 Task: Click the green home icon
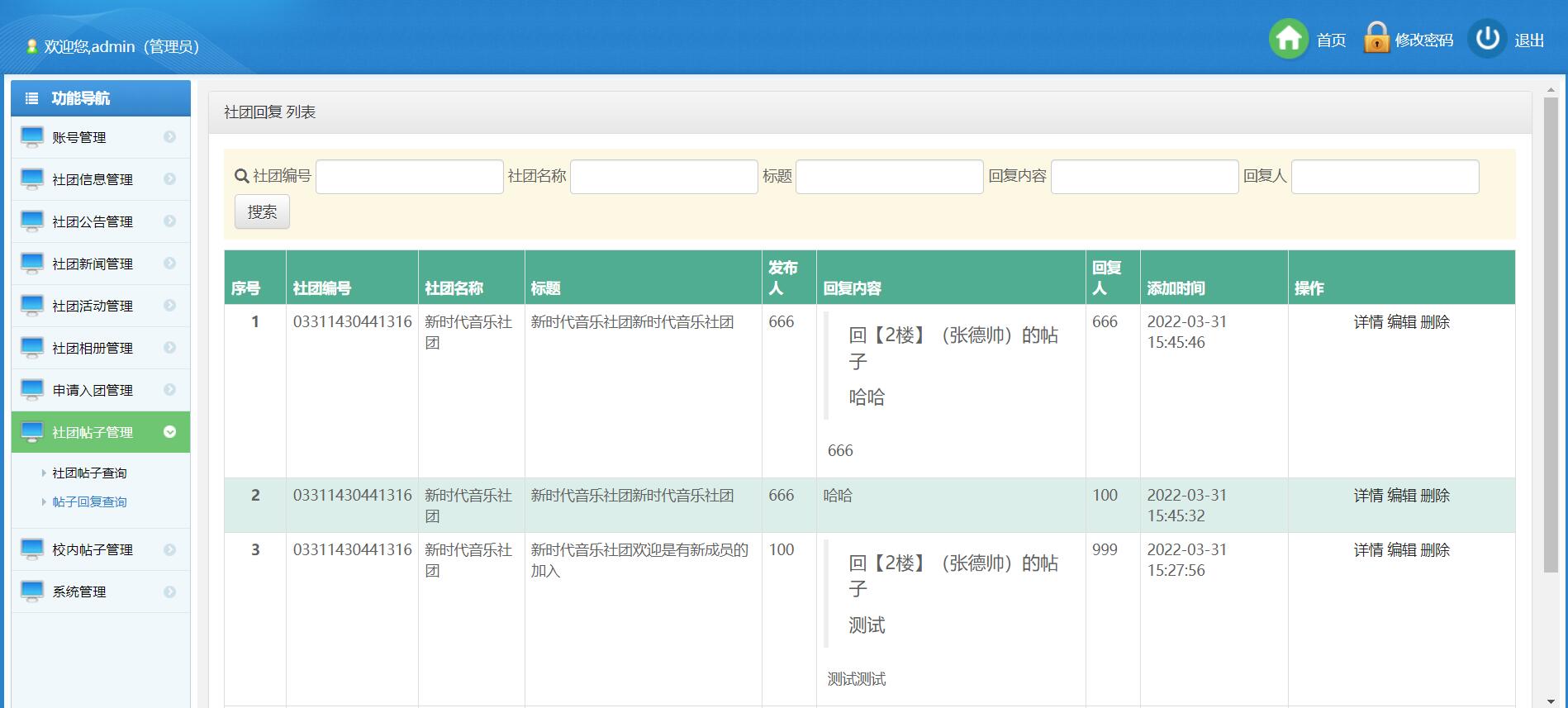tap(1289, 39)
